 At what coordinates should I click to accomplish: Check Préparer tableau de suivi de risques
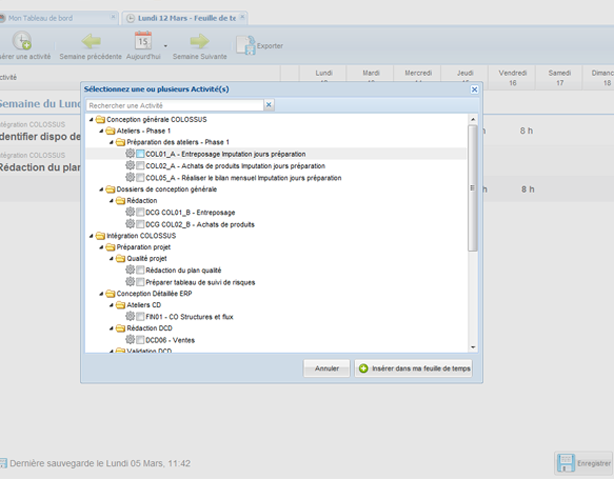pyautogui.click(x=140, y=282)
